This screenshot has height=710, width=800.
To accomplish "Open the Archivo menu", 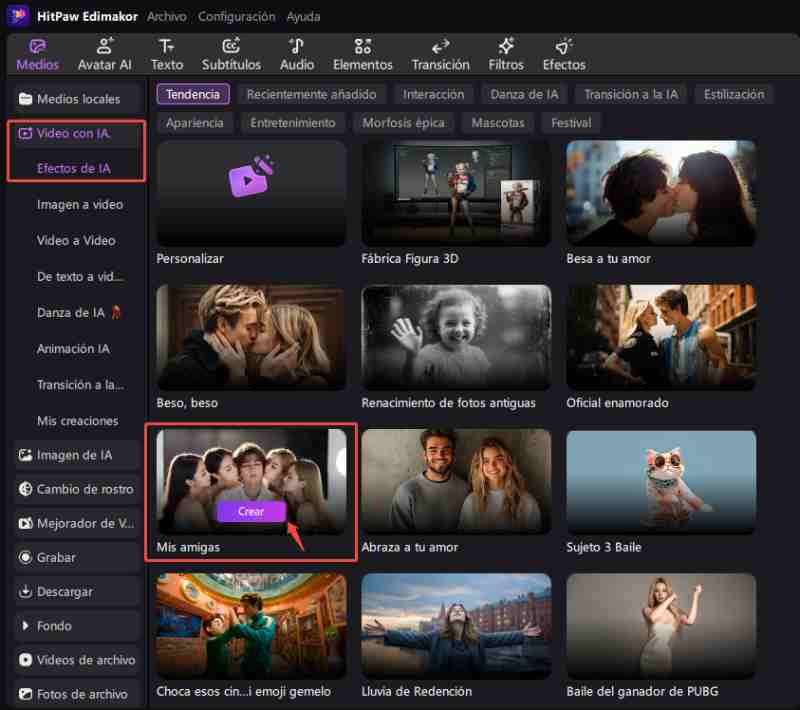I will (x=167, y=17).
